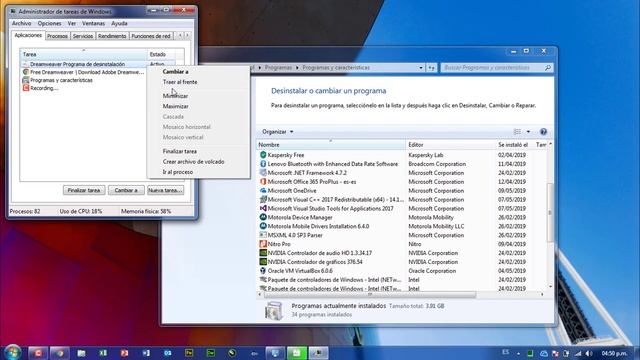Click the Nitro Pro program icon

click(x=263, y=244)
